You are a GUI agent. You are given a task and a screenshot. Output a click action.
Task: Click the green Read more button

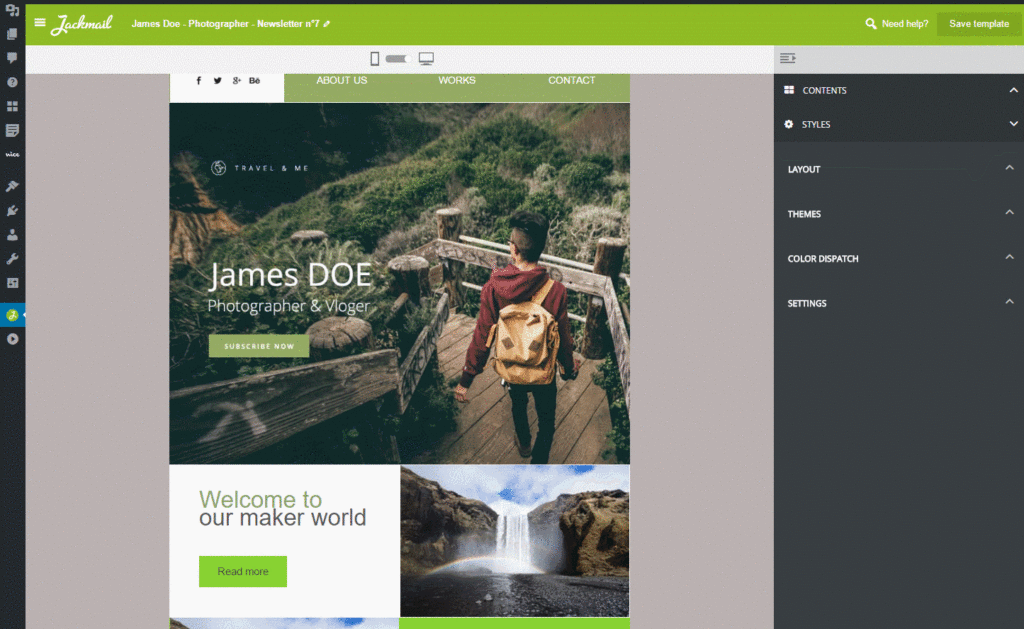[x=243, y=572]
